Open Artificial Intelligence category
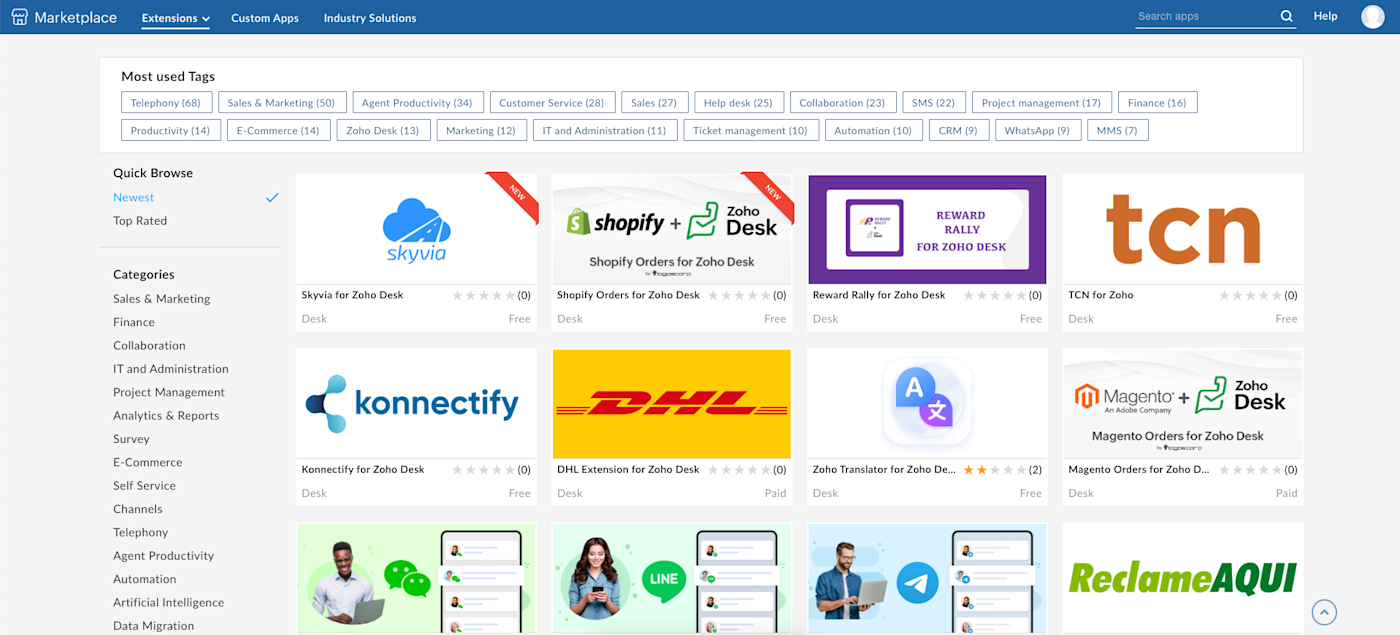This screenshot has height=635, width=1400. tap(168, 603)
